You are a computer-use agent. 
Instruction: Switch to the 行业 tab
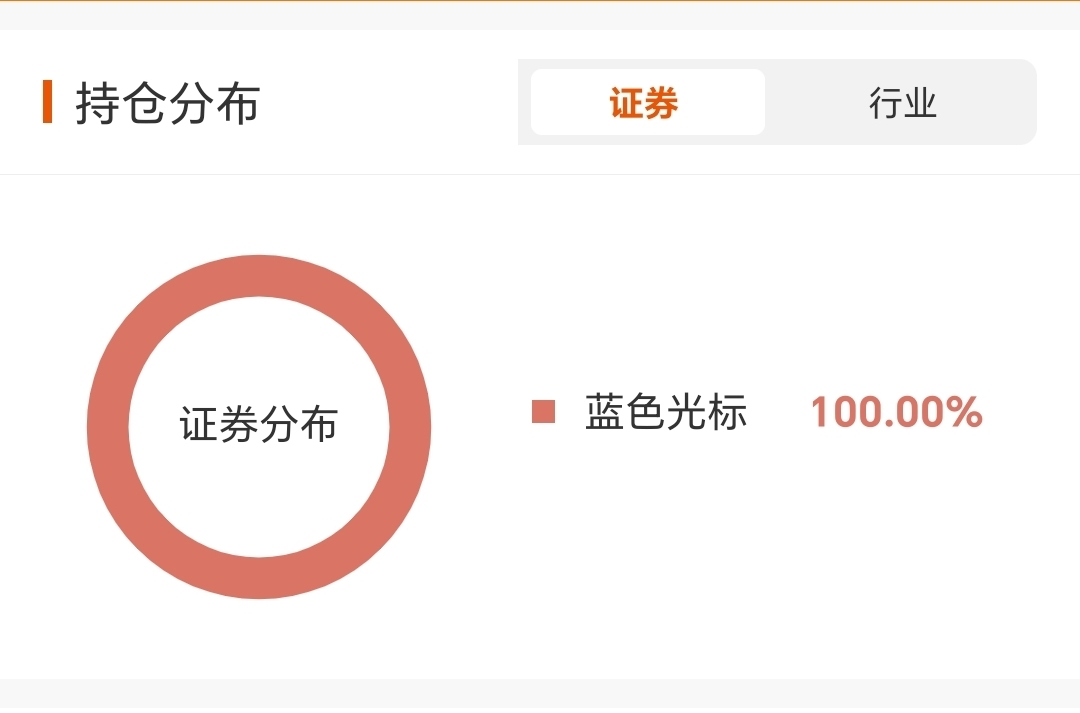click(x=902, y=103)
